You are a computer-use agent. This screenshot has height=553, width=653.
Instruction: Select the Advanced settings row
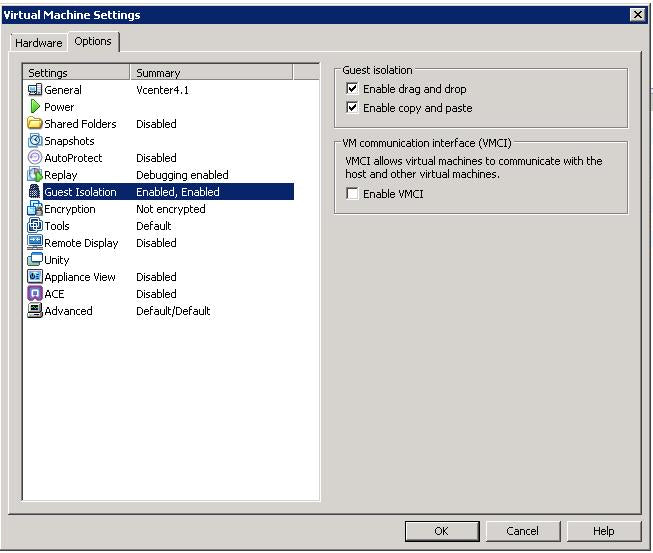tap(68, 311)
